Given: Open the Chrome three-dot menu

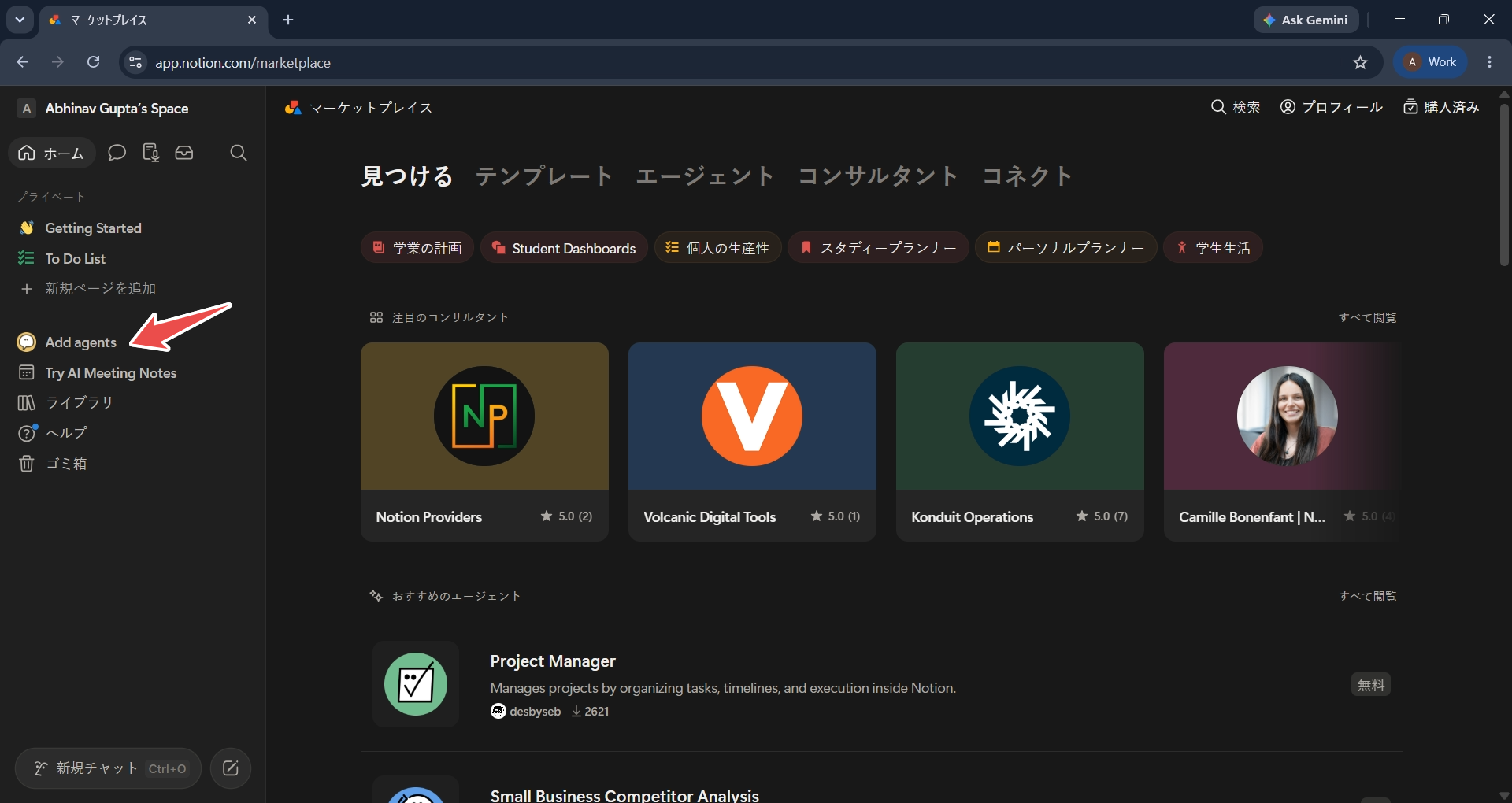Looking at the screenshot, I should click(x=1489, y=62).
